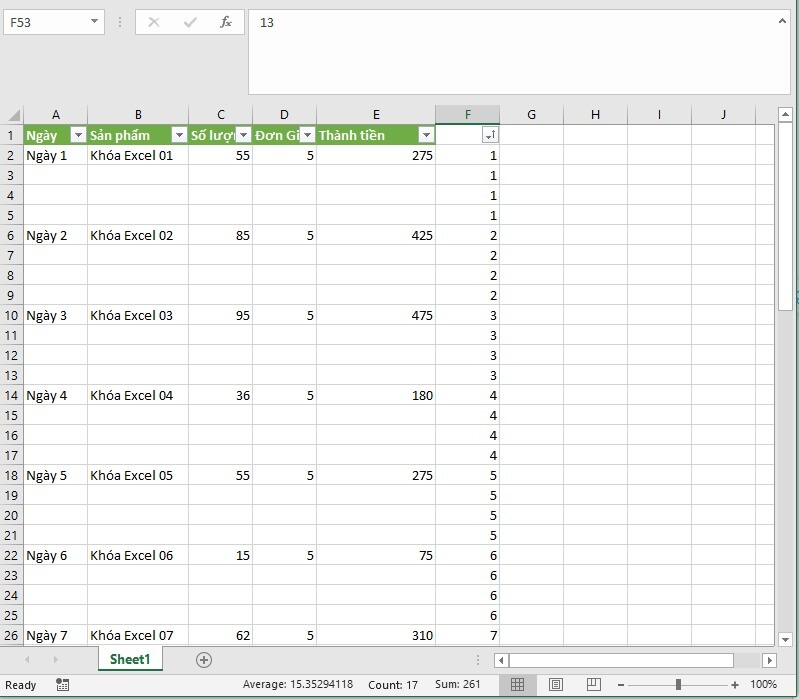This screenshot has height=699, width=799.
Task: Select column F header
Action: (467, 115)
